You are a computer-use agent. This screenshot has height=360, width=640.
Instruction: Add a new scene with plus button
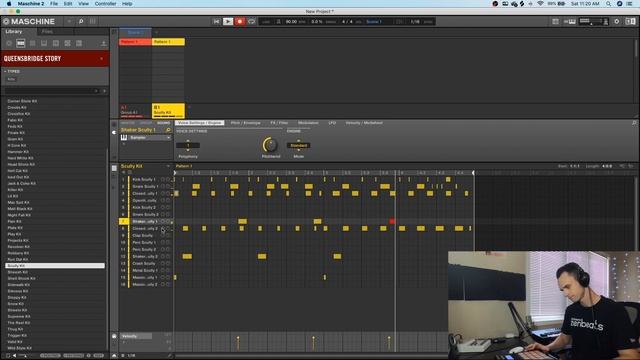pos(156,32)
